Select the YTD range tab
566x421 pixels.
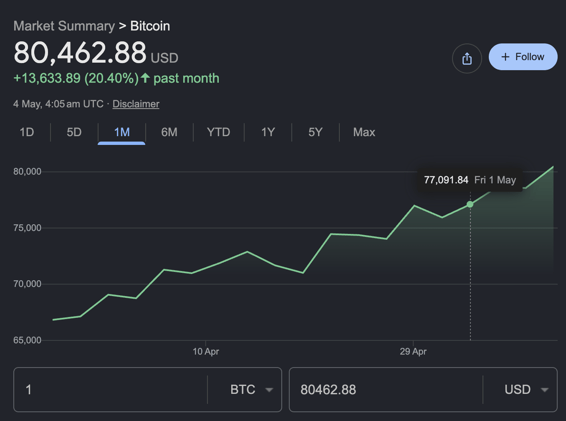[x=218, y=132]
